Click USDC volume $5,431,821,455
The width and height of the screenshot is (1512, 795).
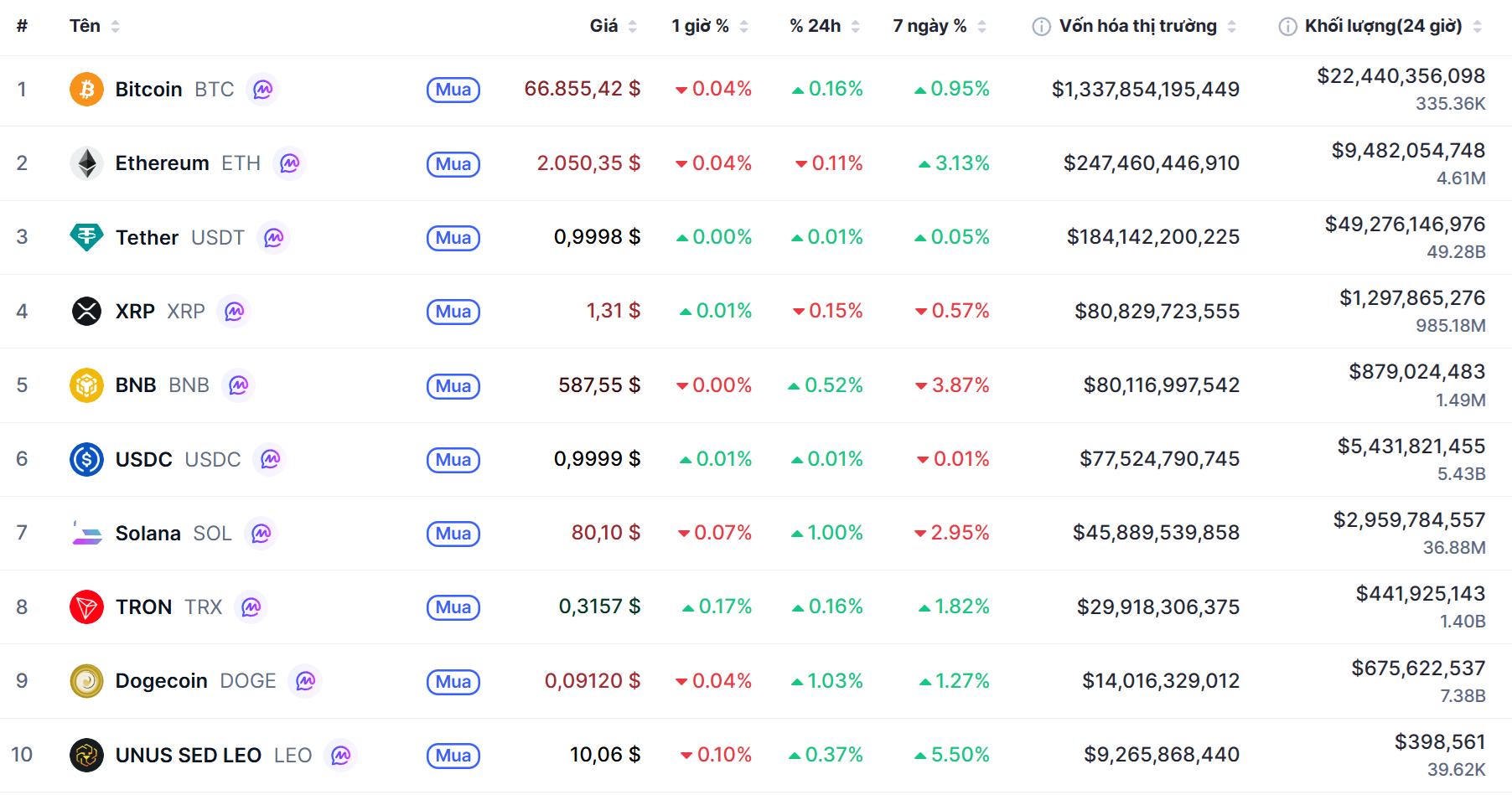pos(1411,447)
